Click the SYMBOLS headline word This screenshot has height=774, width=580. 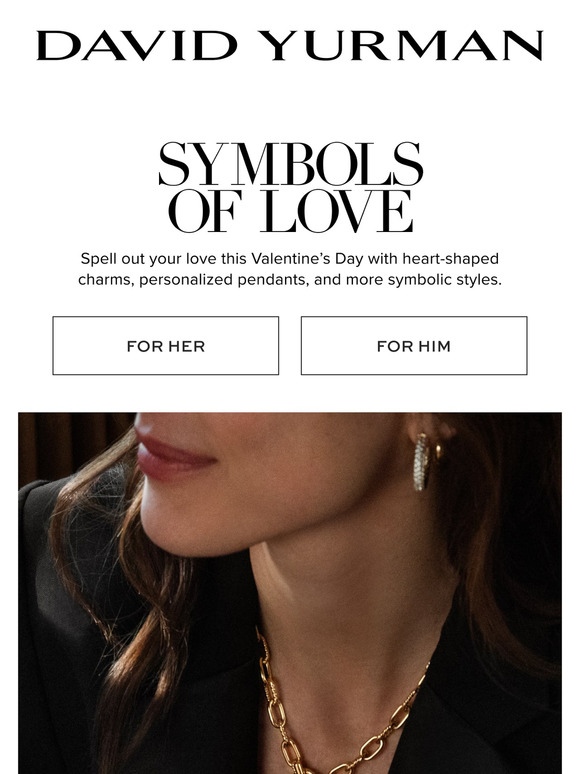point(290,164)
